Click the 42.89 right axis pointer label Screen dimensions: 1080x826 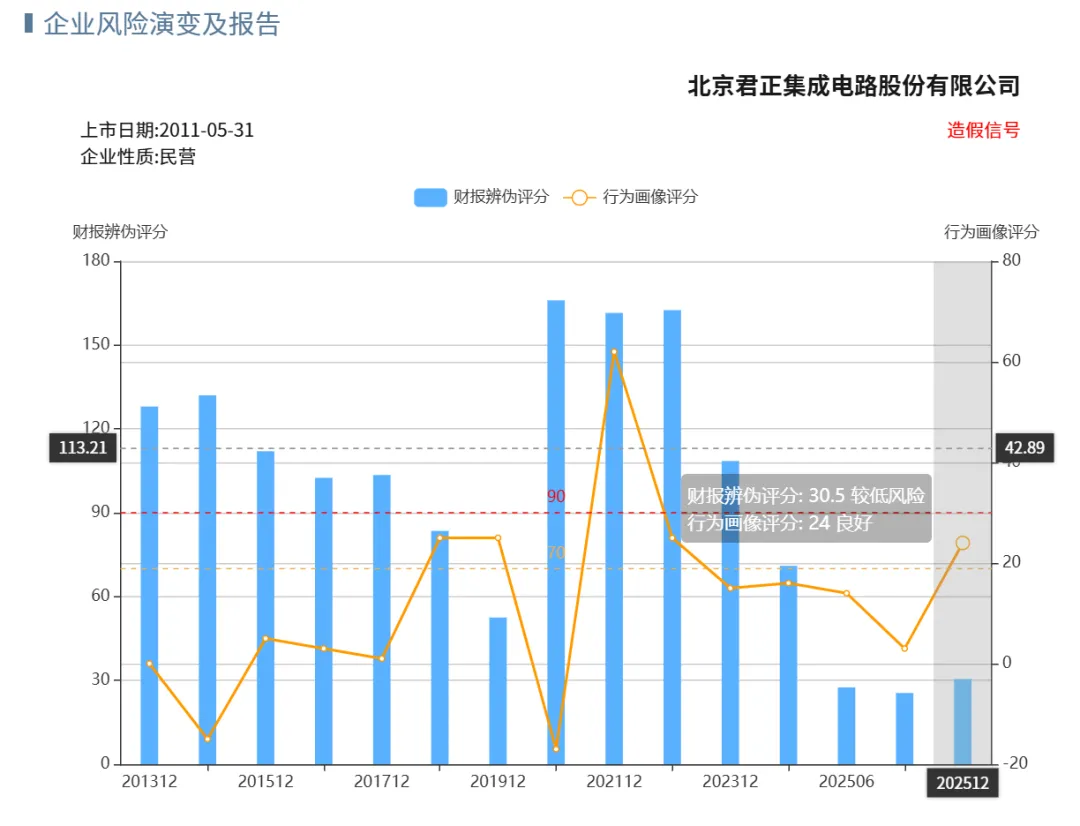click(1025, 448)
